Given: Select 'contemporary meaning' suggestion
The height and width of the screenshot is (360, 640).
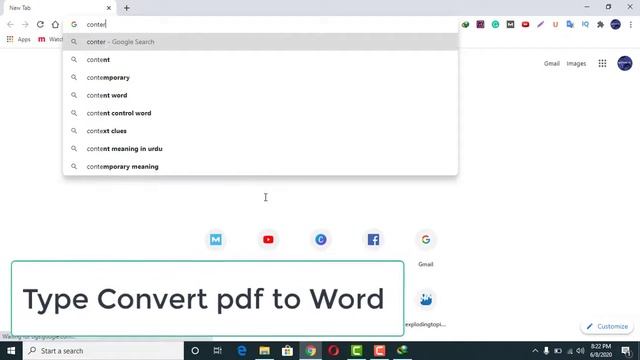Looking at the screenshot, I should tap(260, 167).
